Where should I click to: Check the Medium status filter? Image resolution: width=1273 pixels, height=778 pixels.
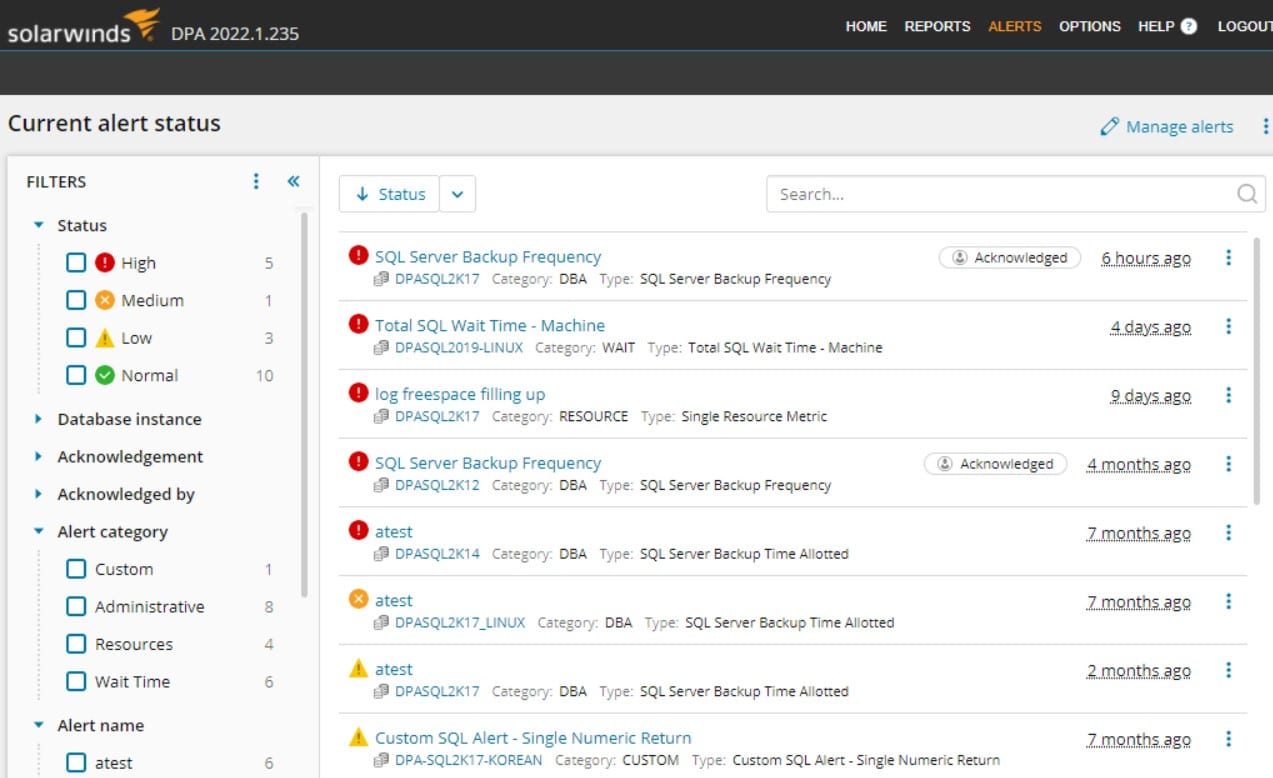(x=76, y=300)
